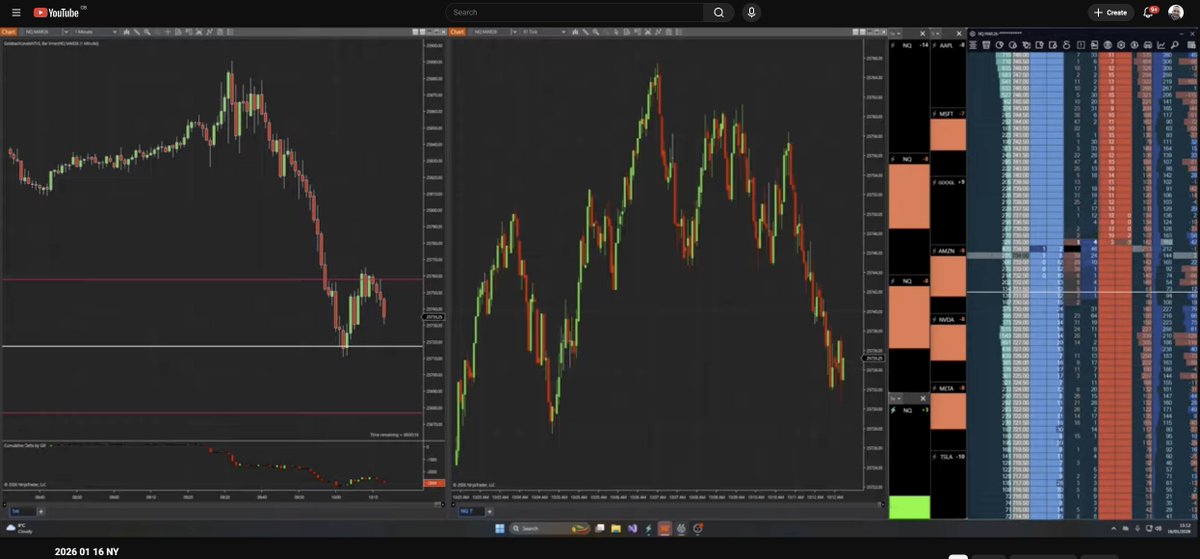The height and width of the screenshot is (559, 1200).
Task: Pick the drawing pencil icon in left chart
Action: 137,32
